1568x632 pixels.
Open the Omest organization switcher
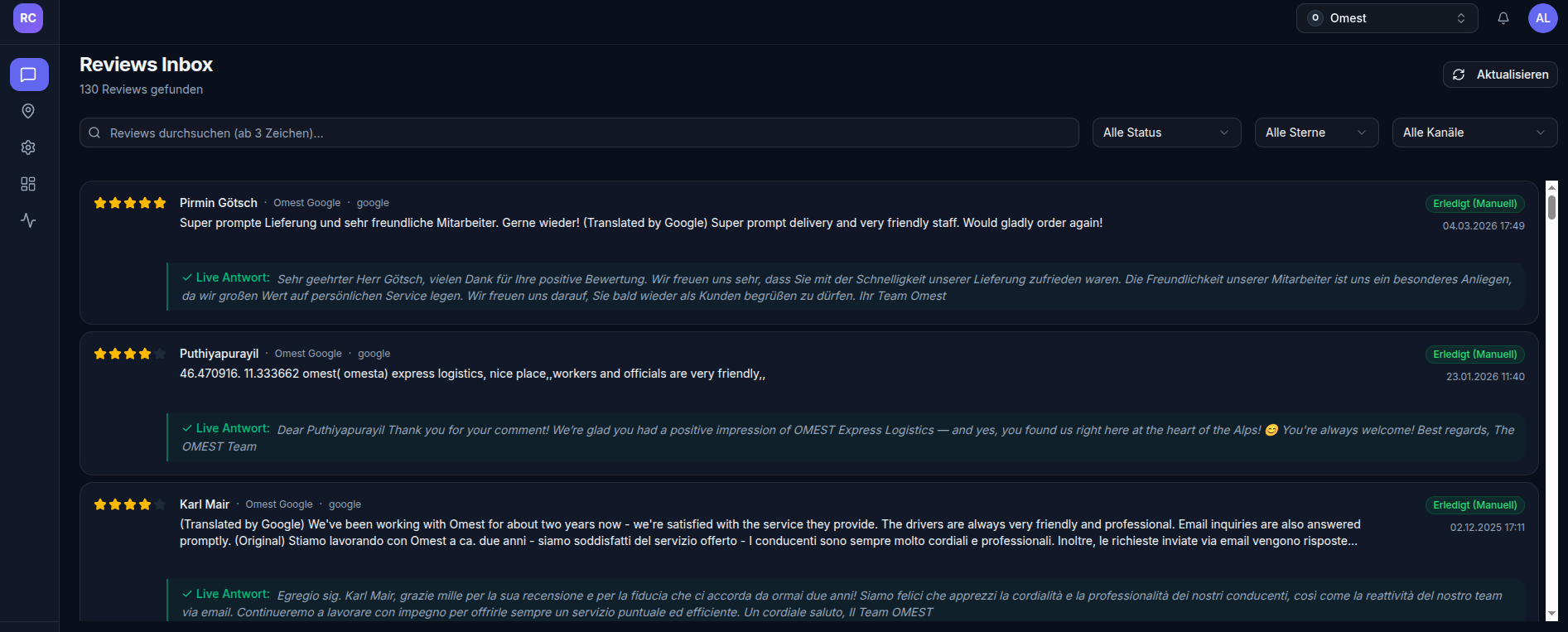click(x=1387, y=18)
